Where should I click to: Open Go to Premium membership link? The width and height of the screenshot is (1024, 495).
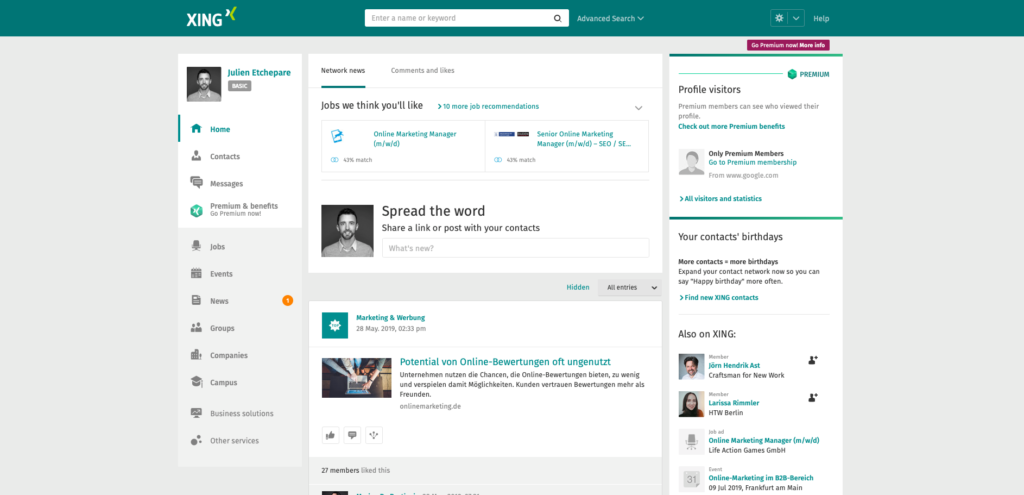click(x=752, y=162)
